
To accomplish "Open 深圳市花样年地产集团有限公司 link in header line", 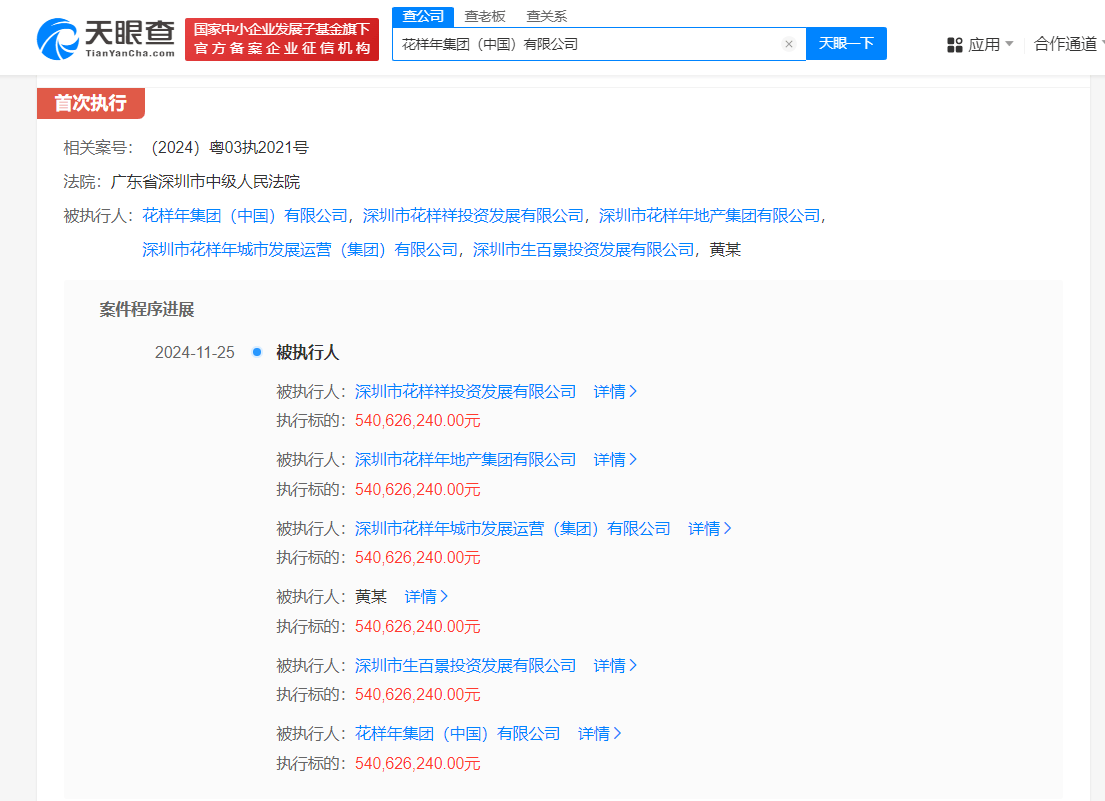I will [710, 216].
